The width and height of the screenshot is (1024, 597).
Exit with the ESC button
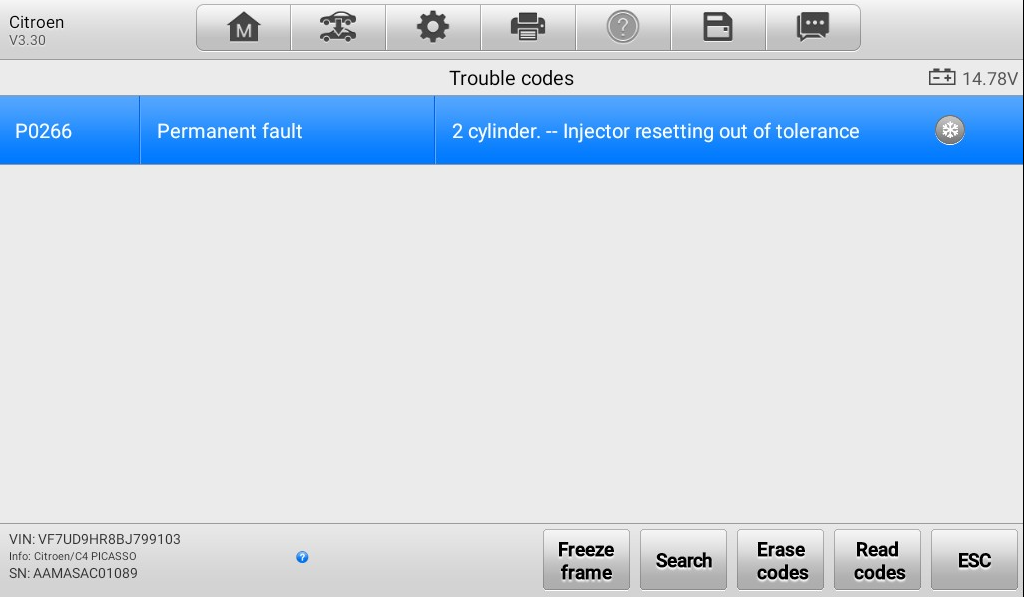pyautogui.click(x=974, y=560)
